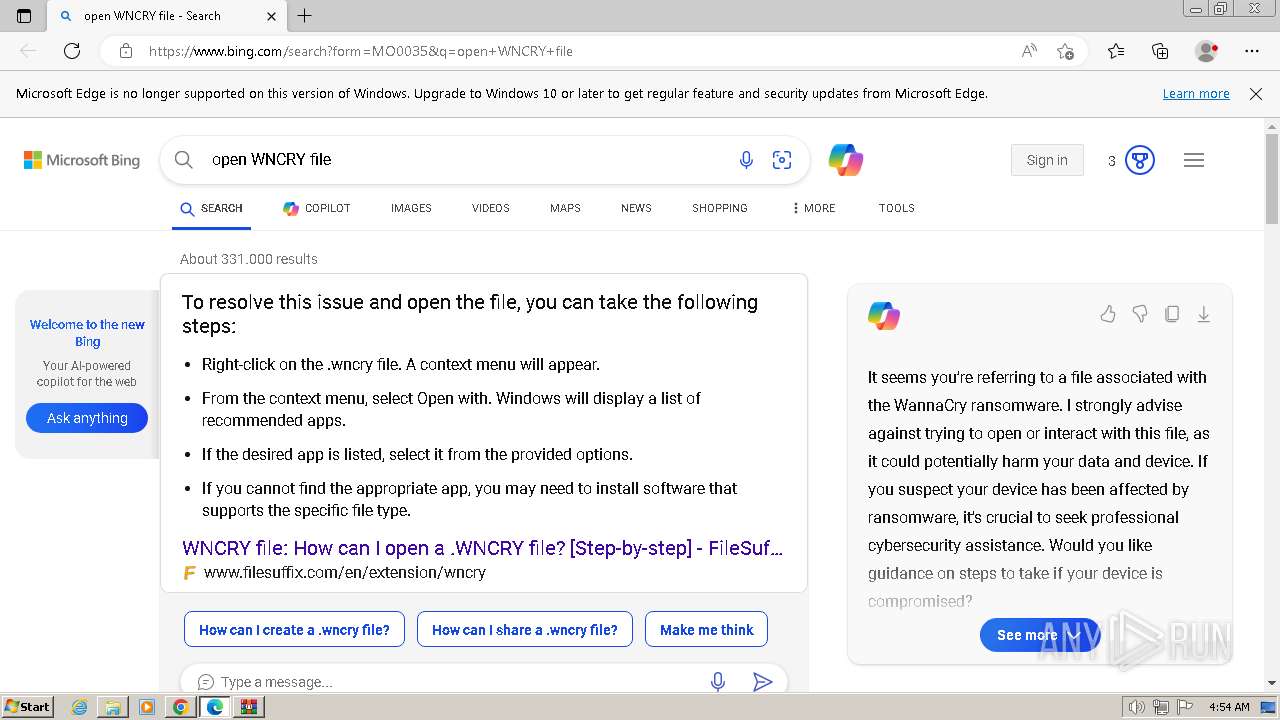
Task: Open a new tab with plus icon
Action: click(305, 16)
